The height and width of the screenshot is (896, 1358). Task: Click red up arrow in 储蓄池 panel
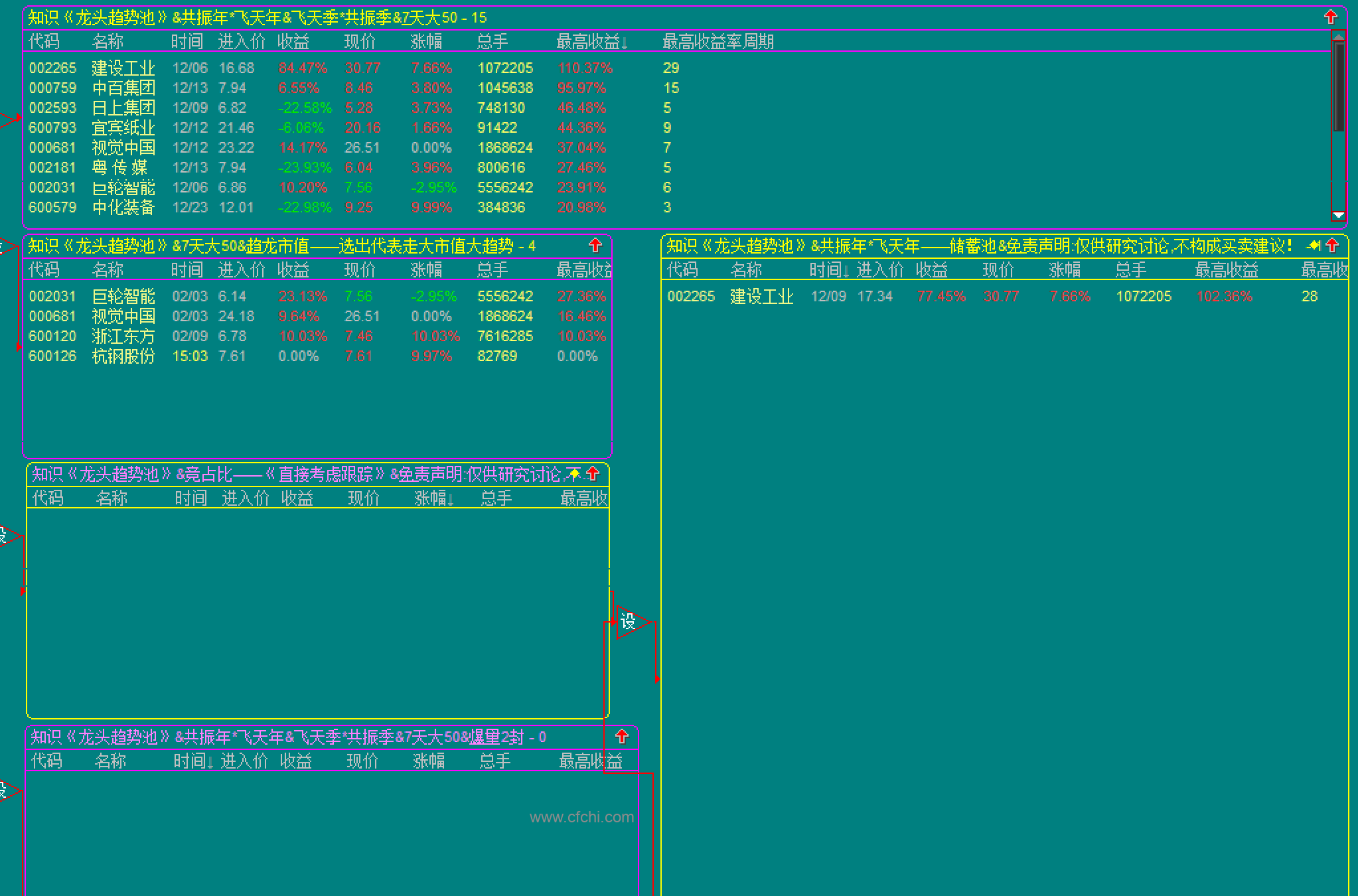[1332, 245]
